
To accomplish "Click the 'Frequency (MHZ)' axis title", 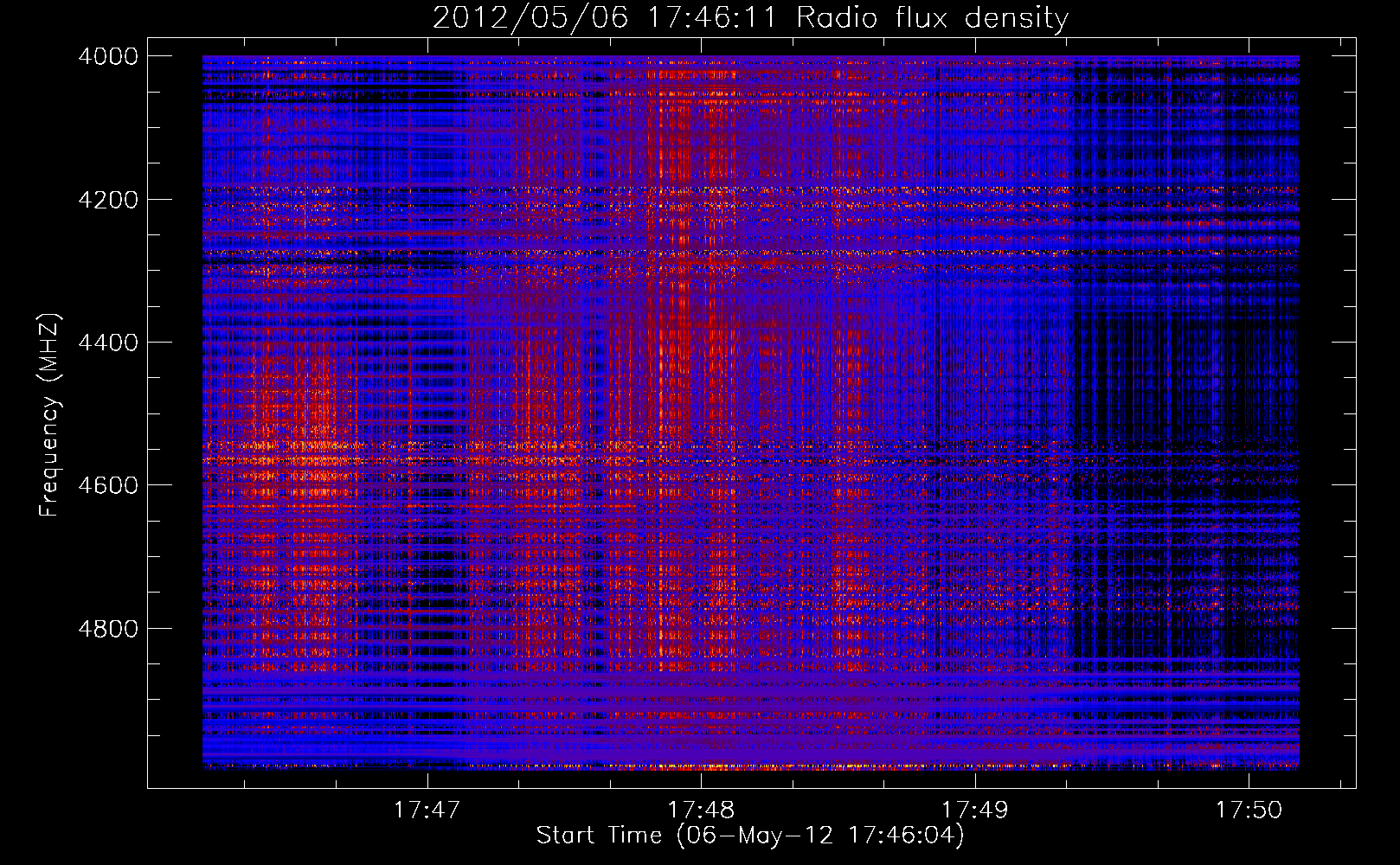I will click(49, 415).
